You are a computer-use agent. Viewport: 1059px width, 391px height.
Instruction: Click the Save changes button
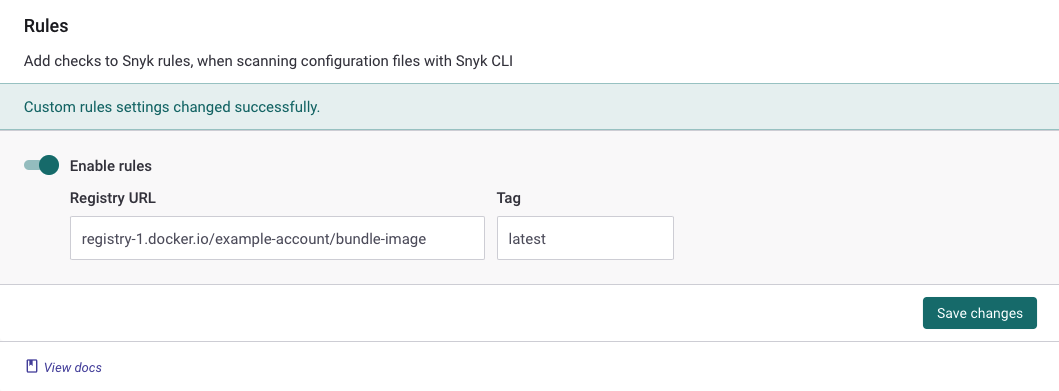tap(979, 313)
